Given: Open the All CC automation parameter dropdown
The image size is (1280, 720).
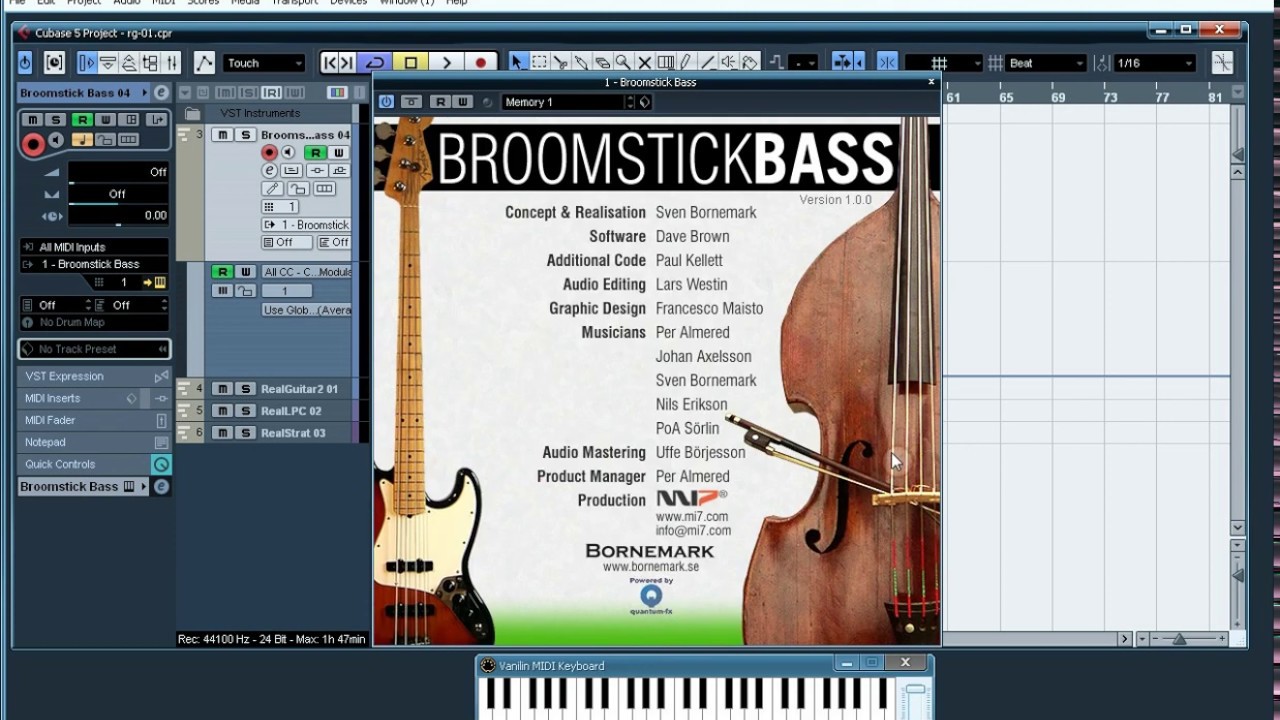Looking at the screenshot, I should point(306,272).
